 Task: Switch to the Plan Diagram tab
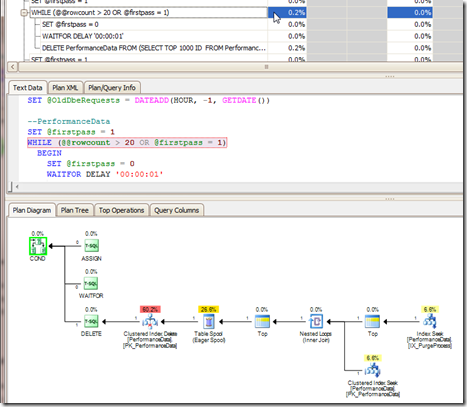pos(32,210)
